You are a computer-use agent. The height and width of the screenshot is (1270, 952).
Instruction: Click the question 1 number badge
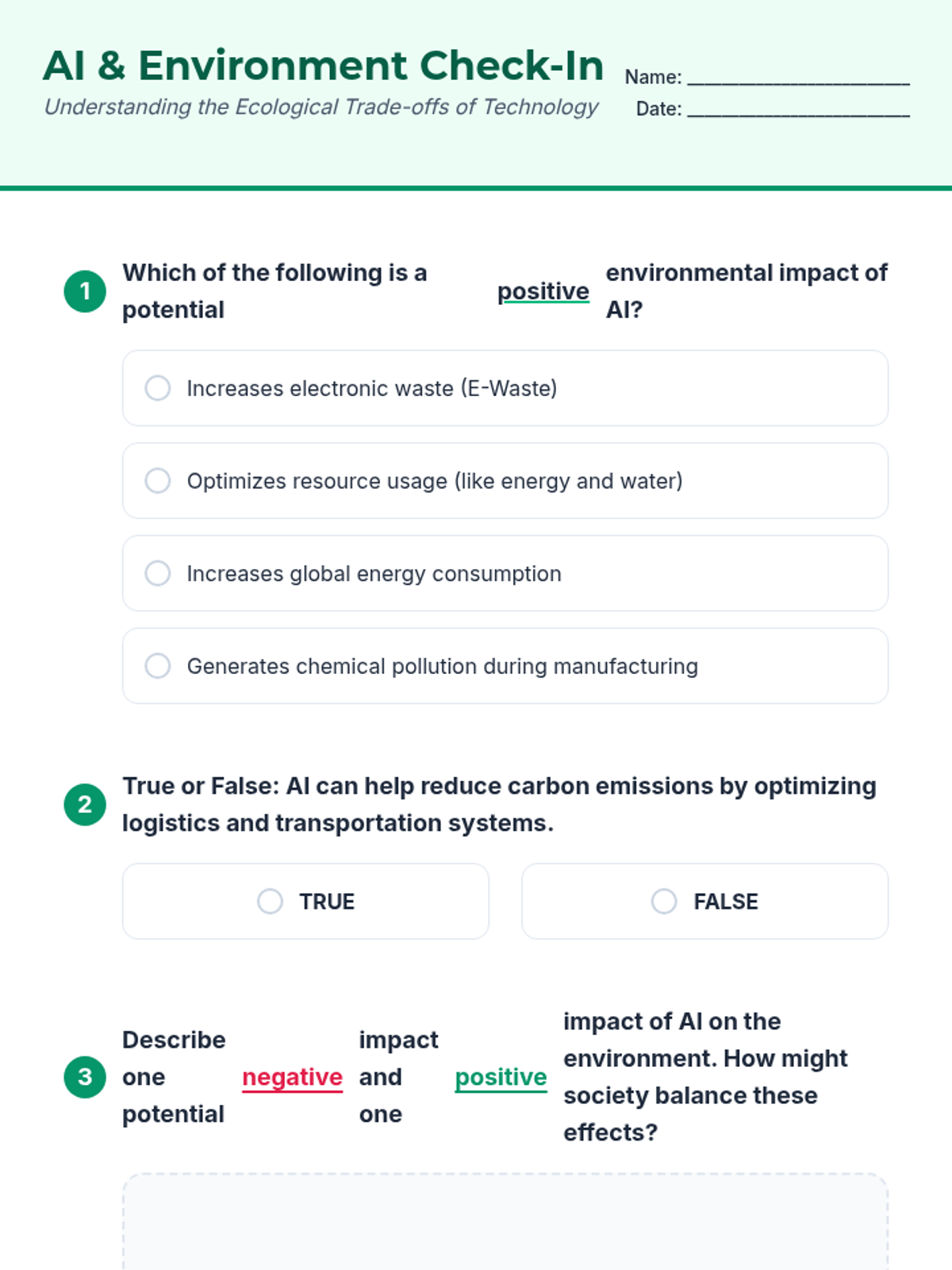85,291
